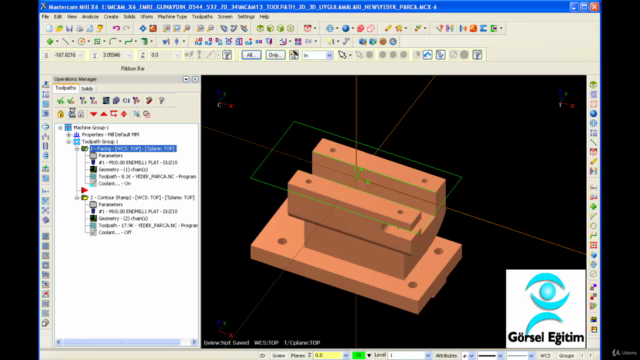The height and width of the screenshot is (360, 640).
Task: Toggle the 2D mode in status bar
Action: point(262,356)
